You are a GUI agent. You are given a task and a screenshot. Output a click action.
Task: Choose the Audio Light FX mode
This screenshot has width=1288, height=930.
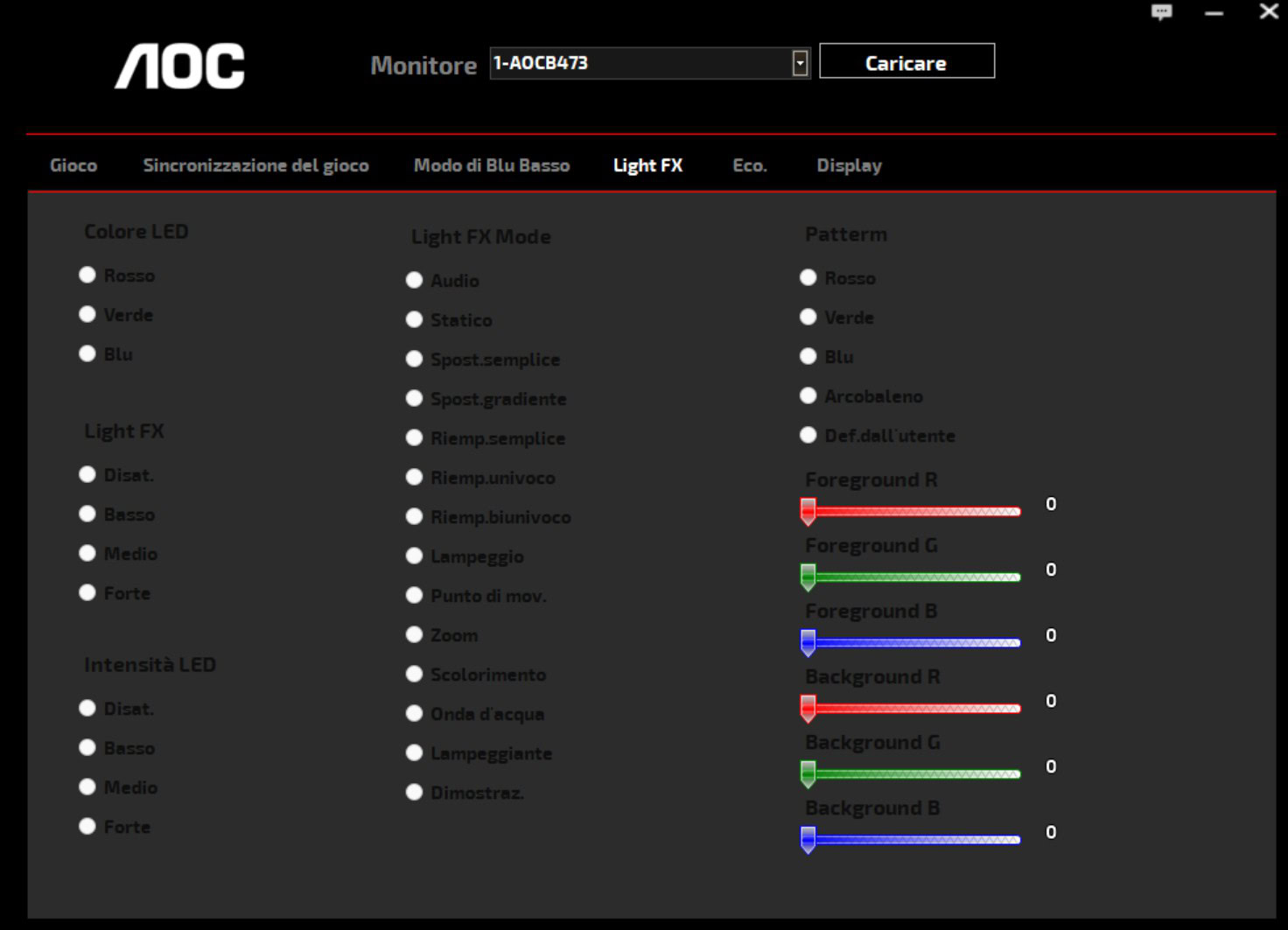[415, 280]
